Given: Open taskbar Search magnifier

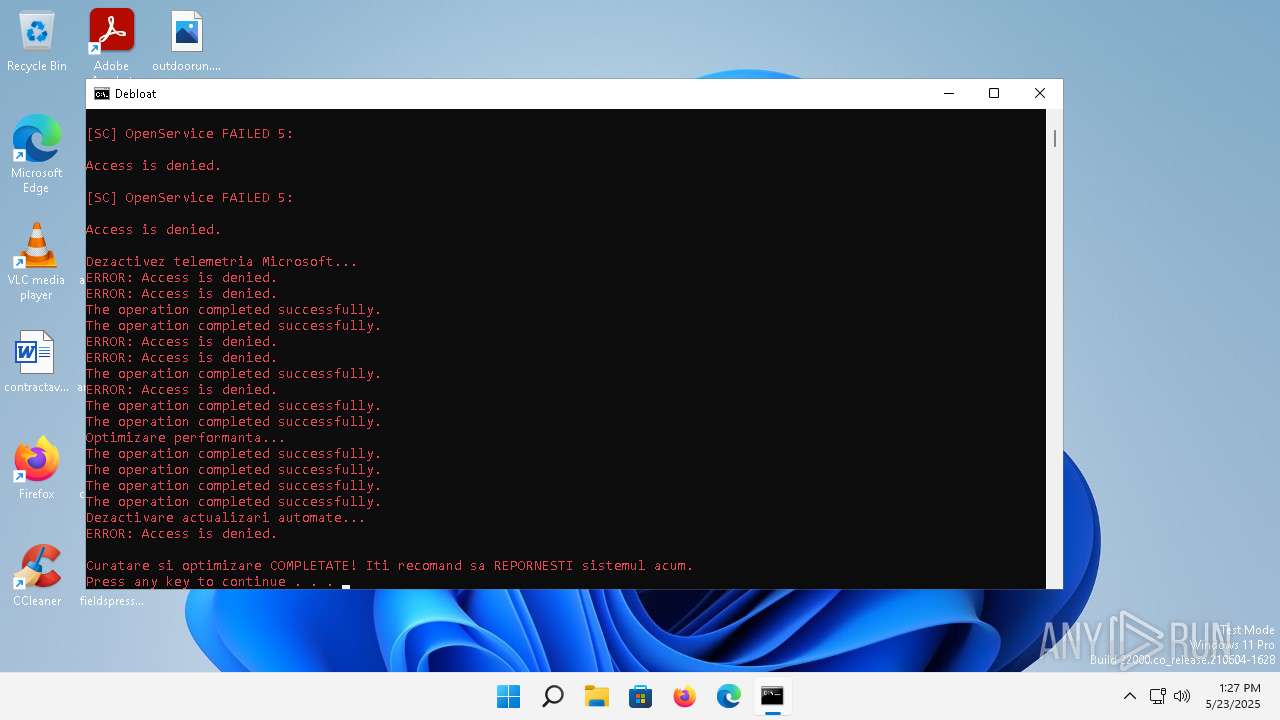Looking at the screenshot, I should (x=552, y=696).
